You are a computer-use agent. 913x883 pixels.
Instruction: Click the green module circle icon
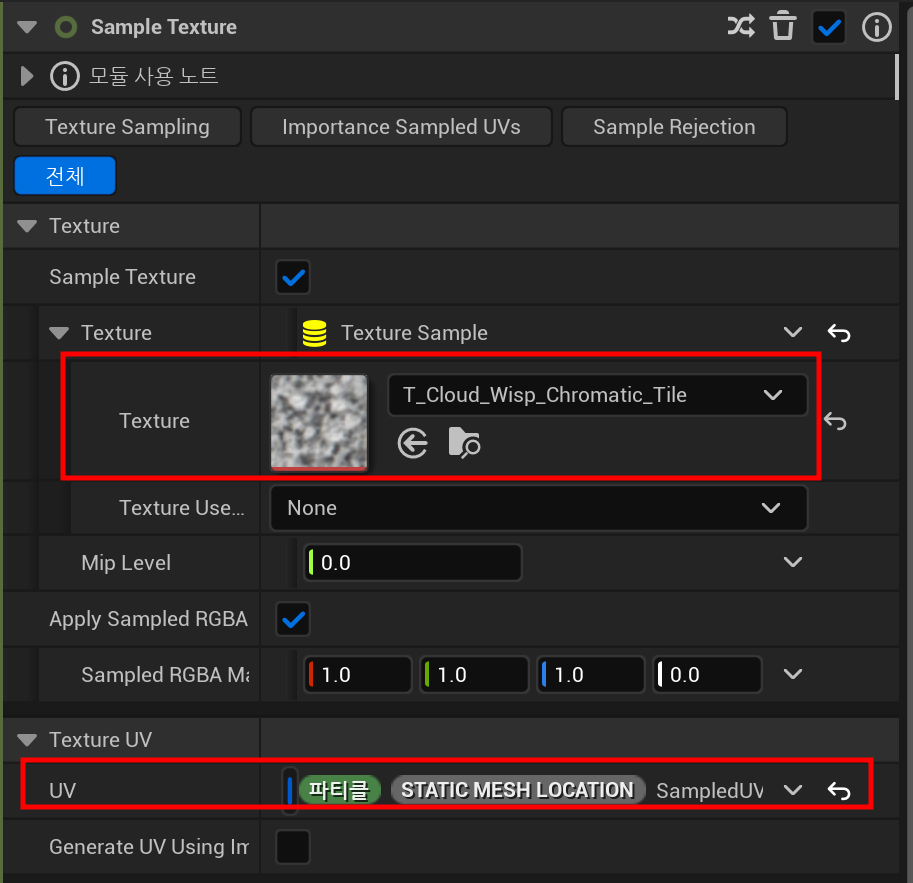(66, 27)
